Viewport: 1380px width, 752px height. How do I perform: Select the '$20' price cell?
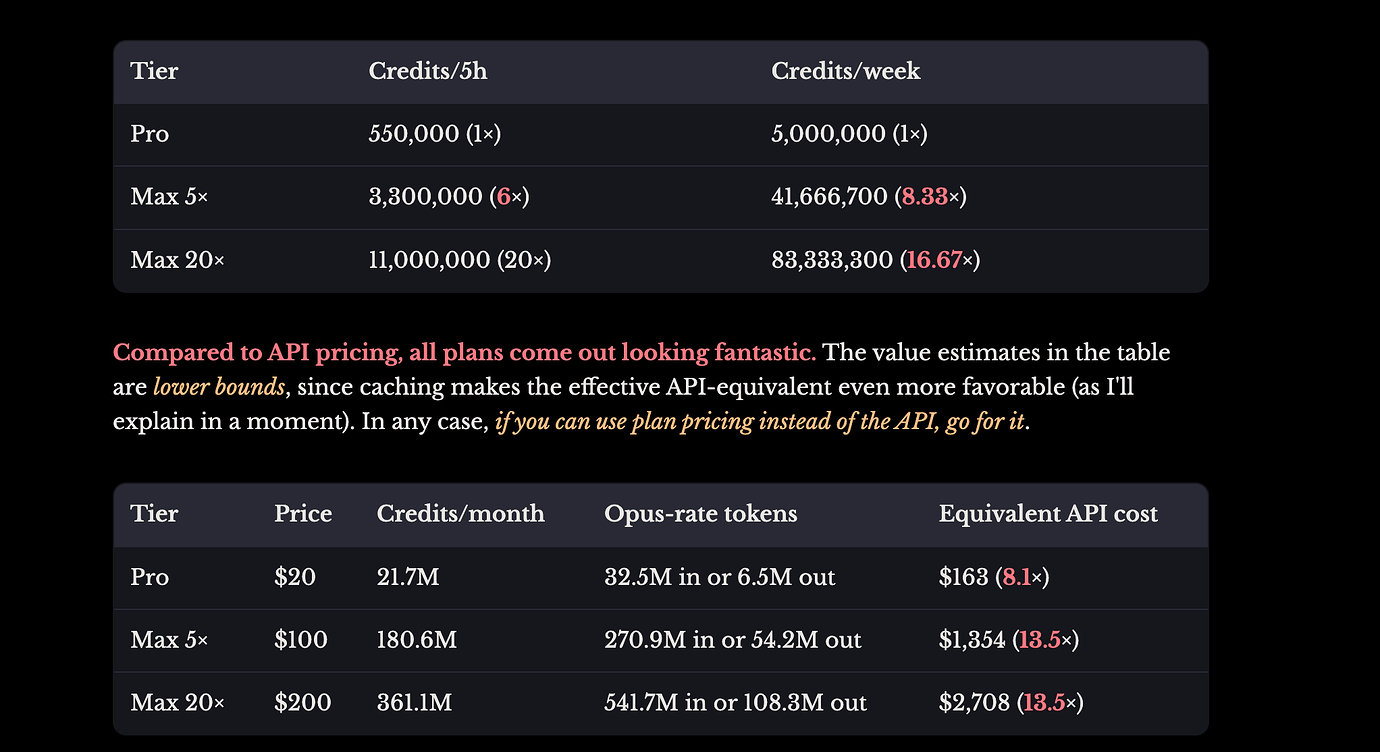point(295,577)
